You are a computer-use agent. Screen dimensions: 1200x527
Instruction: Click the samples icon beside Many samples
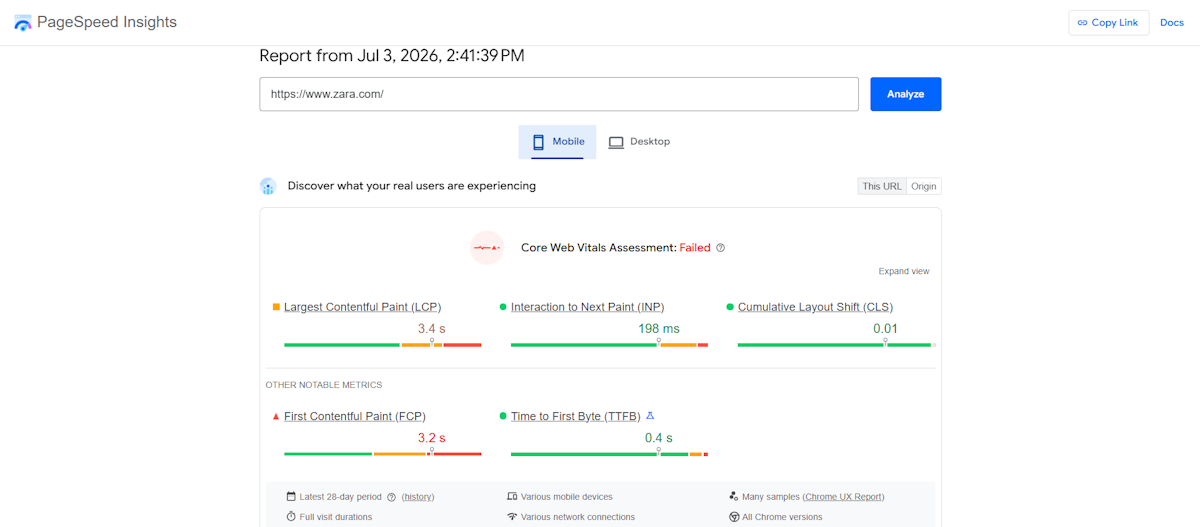[x=734, y=496]
